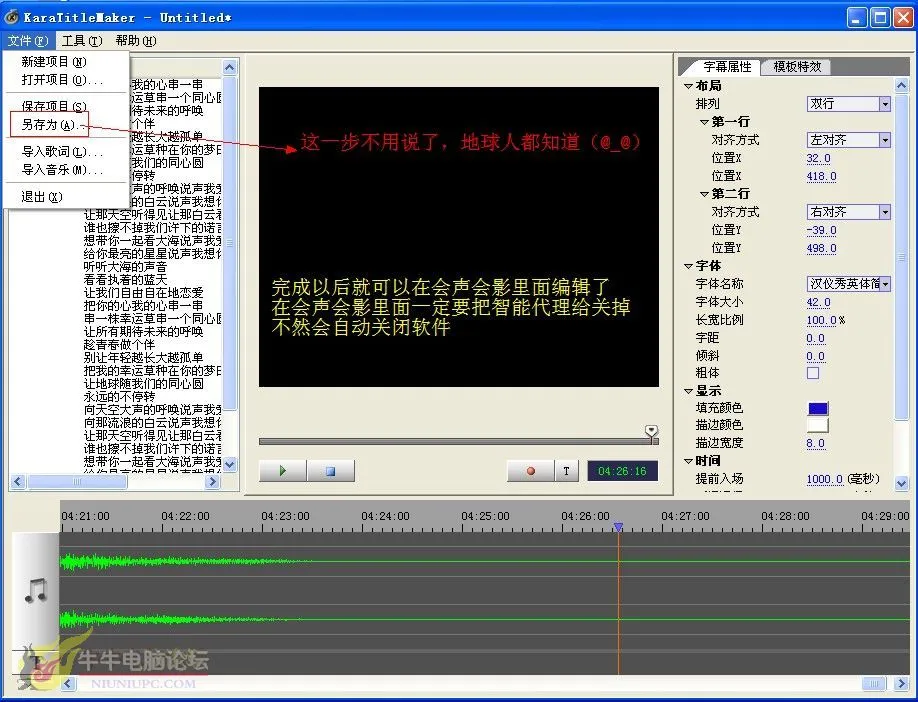918x702 pixels.
Task: Click the 字体大小 value 42.0
Action: pyautogui.click(x=818, y=302)
